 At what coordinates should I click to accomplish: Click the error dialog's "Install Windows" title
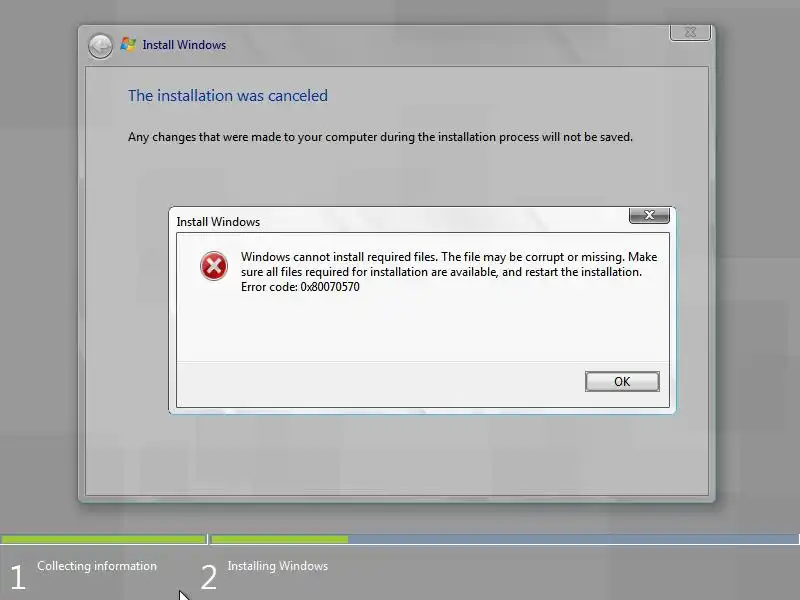pos(218,222)
